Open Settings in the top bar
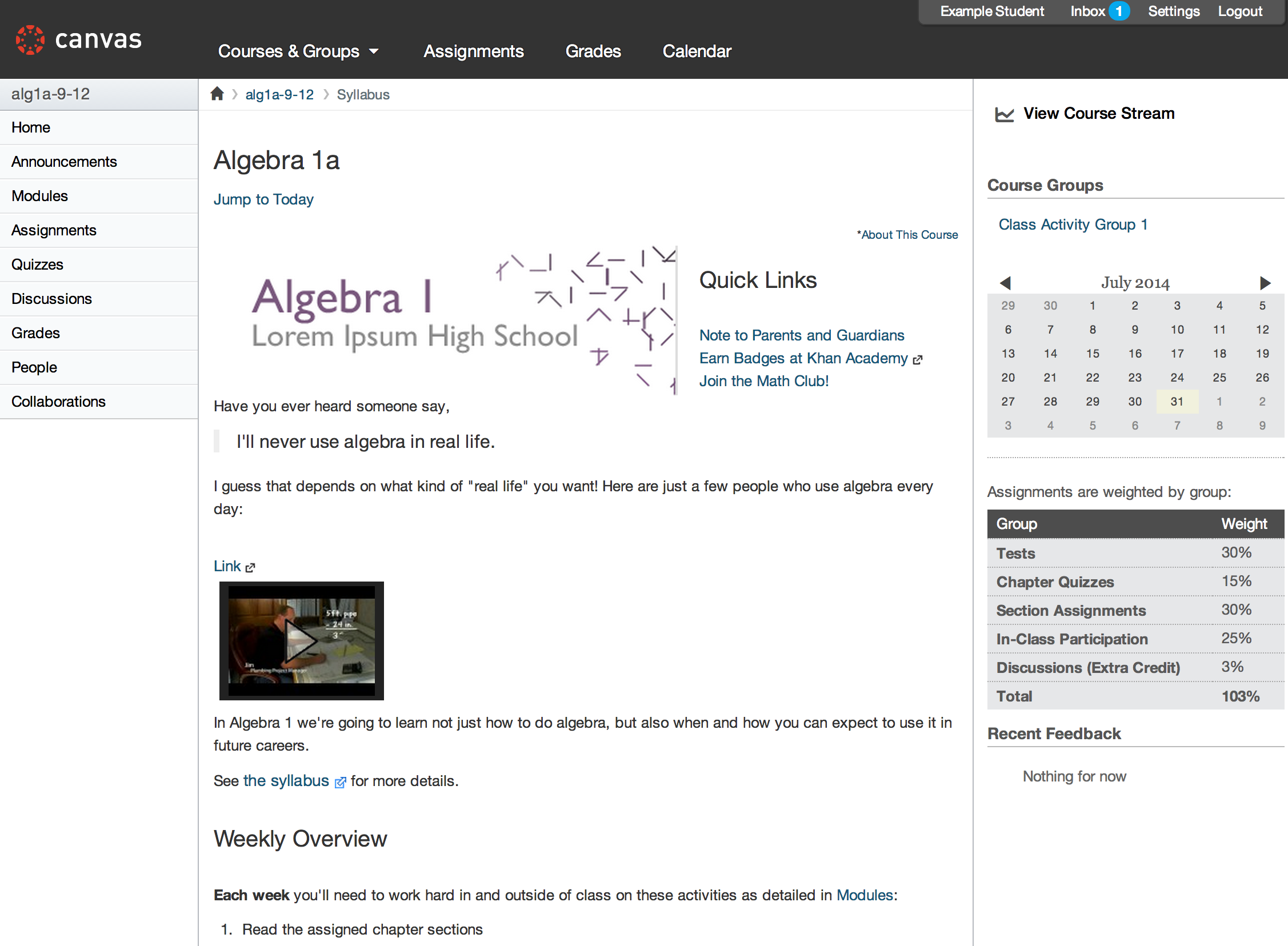This screenshot has width=1288, height=946. coord(1174,11)
